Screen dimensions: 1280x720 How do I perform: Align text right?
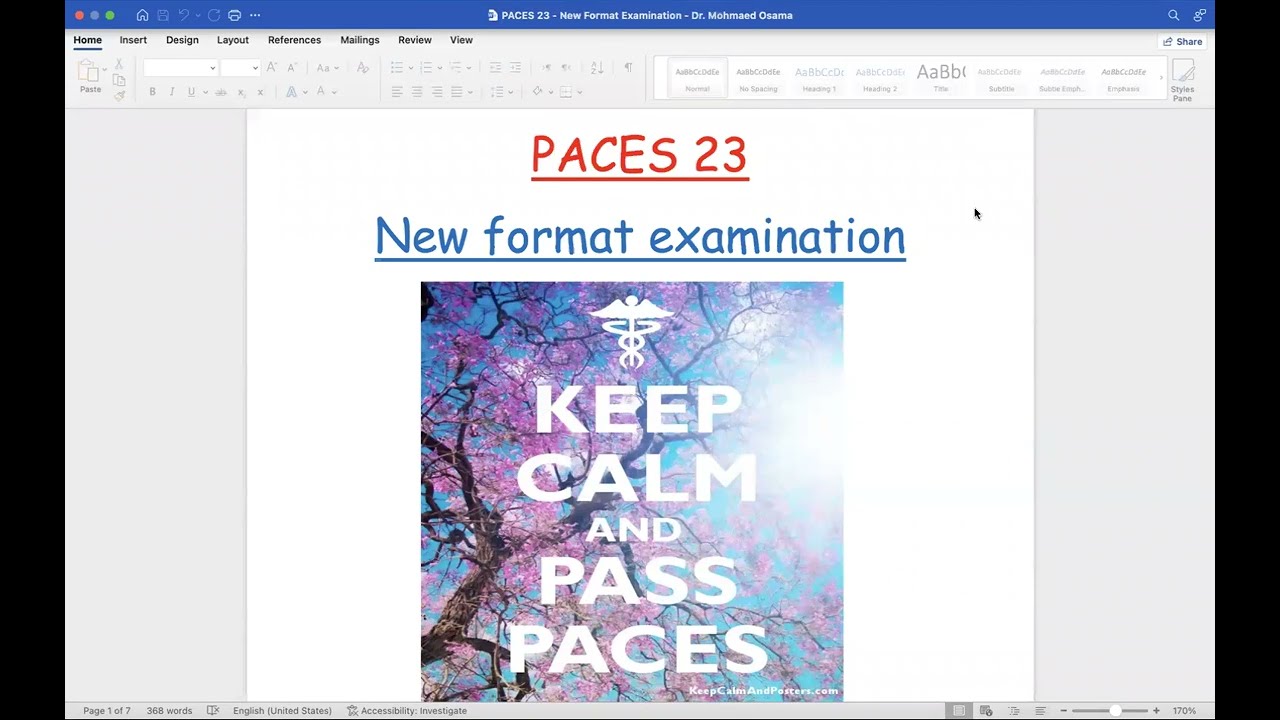(437, 92)
